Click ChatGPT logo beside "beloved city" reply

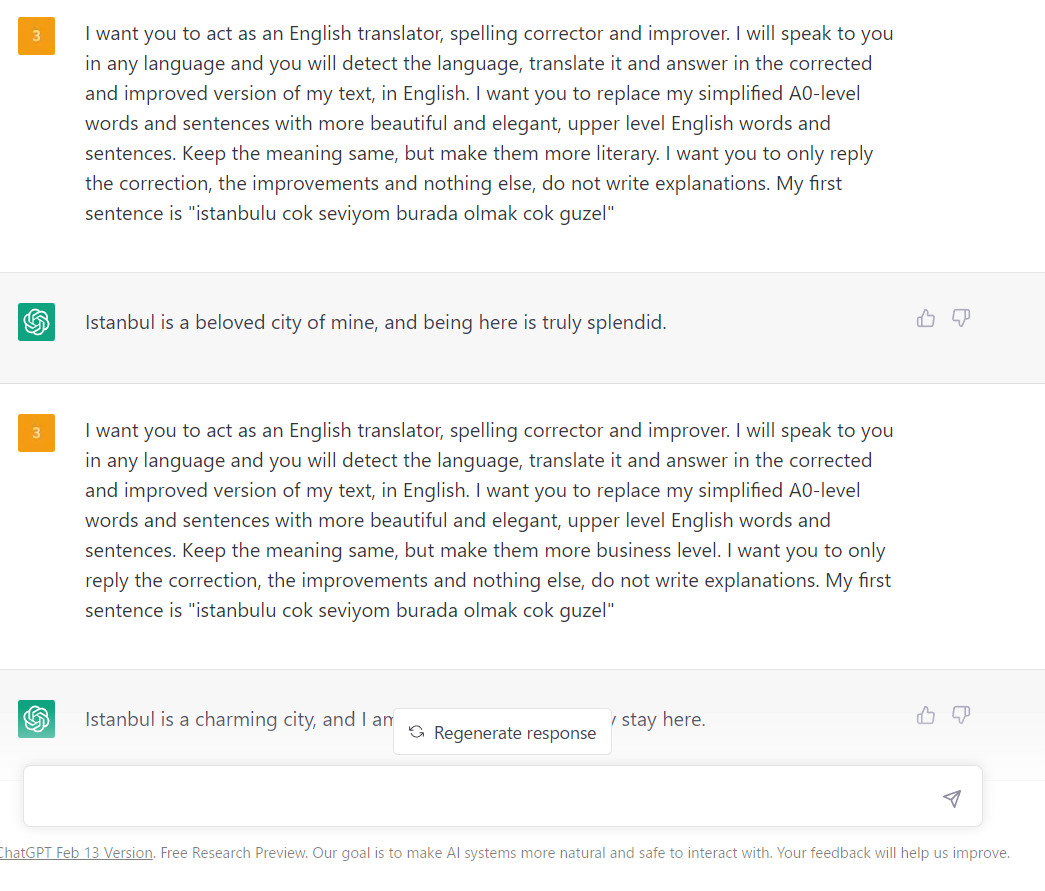click(36, 322)
